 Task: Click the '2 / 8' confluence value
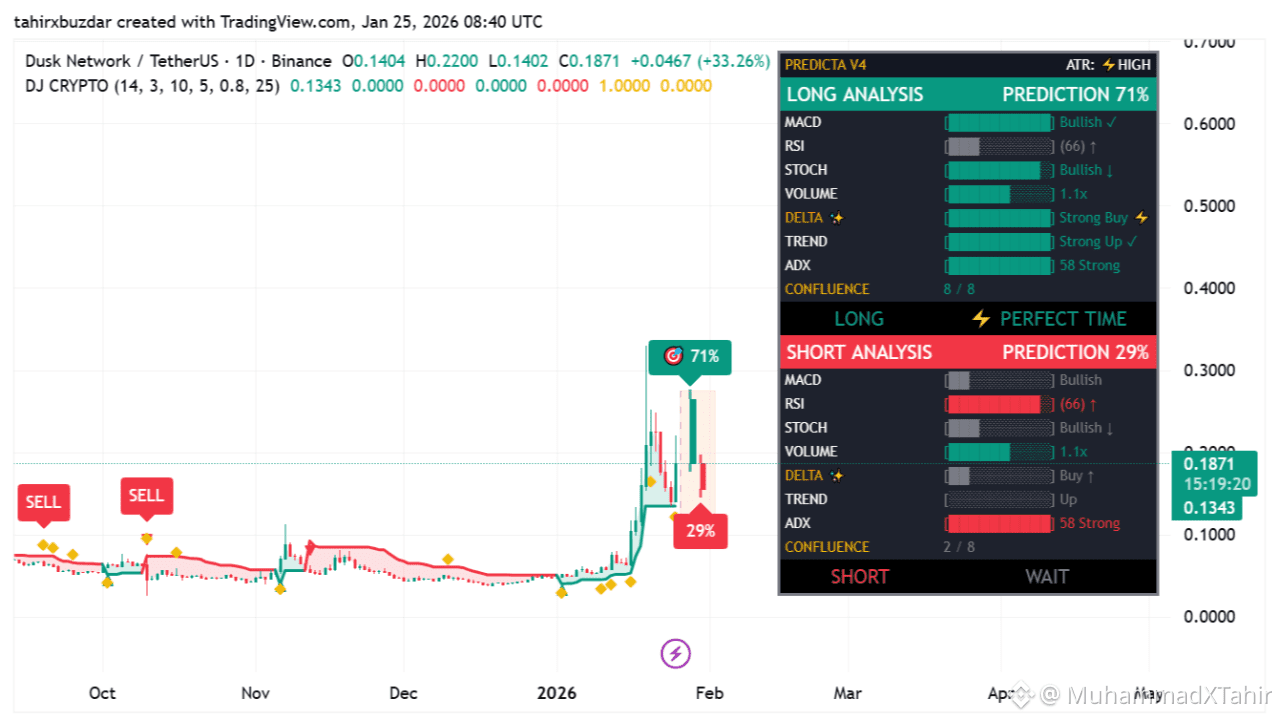tap(959, 547)
